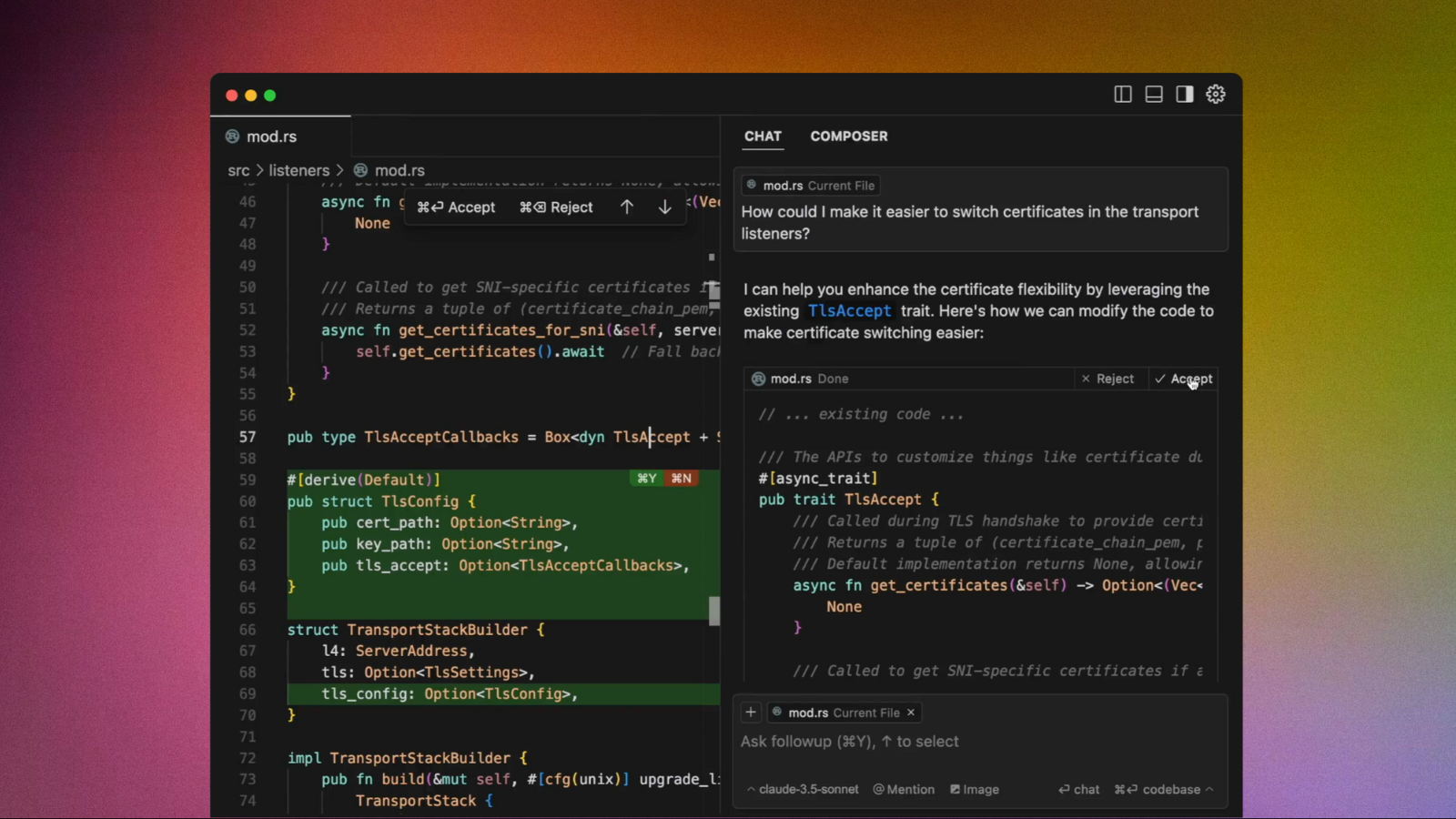Accept the hunk with ⌘Y badge
Viewport: 1456px width, 819px height.
coord(647,479)
